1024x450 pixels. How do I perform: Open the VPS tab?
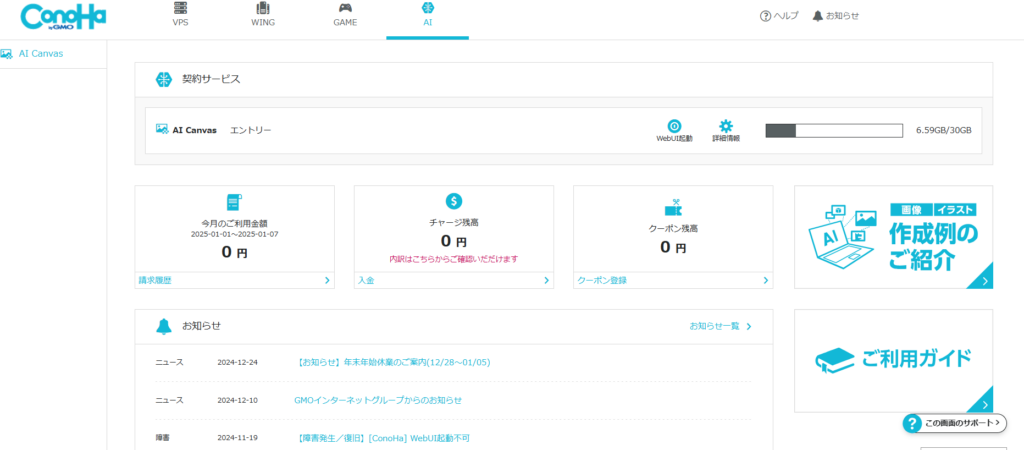point(181,15)
